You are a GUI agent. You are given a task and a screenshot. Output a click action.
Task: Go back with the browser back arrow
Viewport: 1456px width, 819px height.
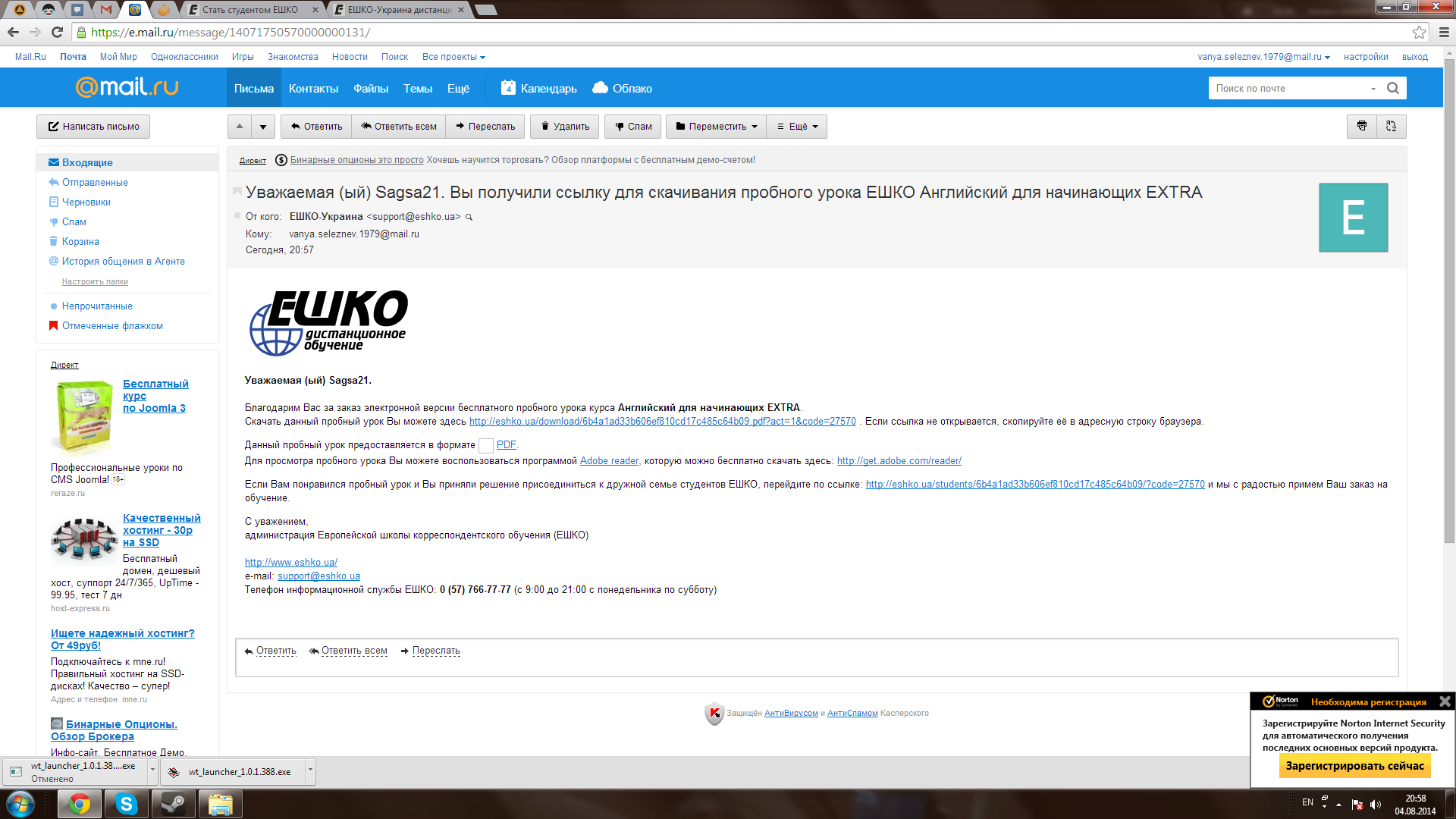click(x=13, y=32)
